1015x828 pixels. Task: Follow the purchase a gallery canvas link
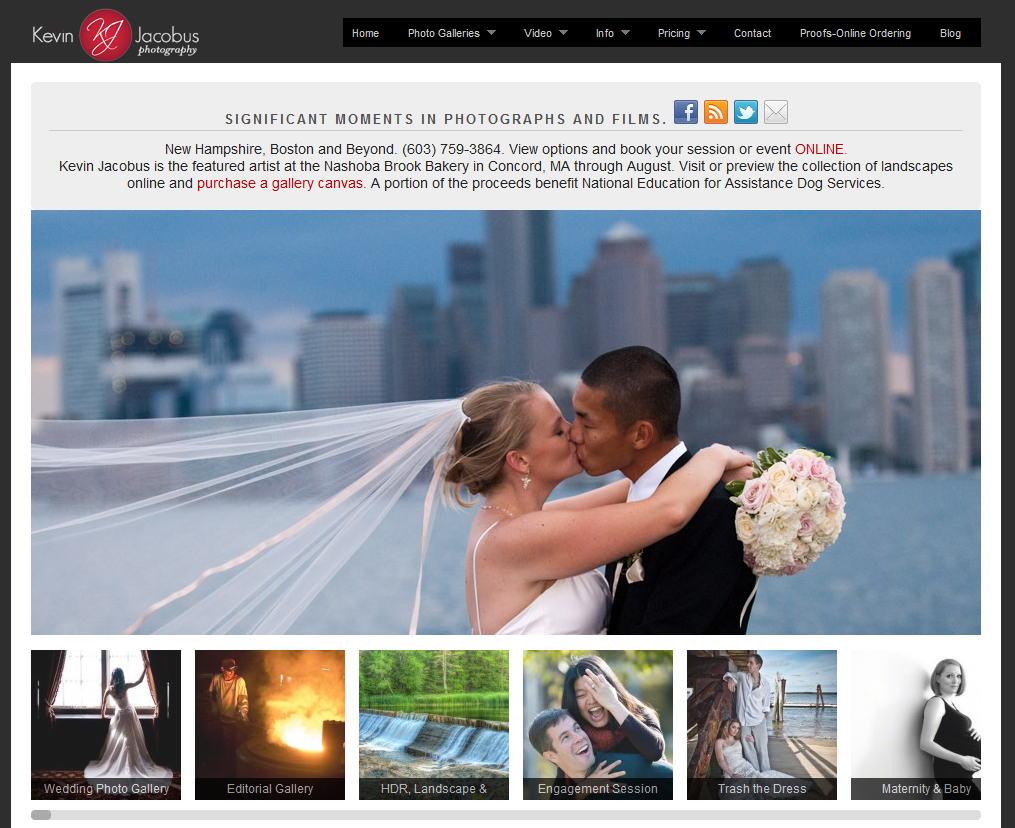point(281,183)
